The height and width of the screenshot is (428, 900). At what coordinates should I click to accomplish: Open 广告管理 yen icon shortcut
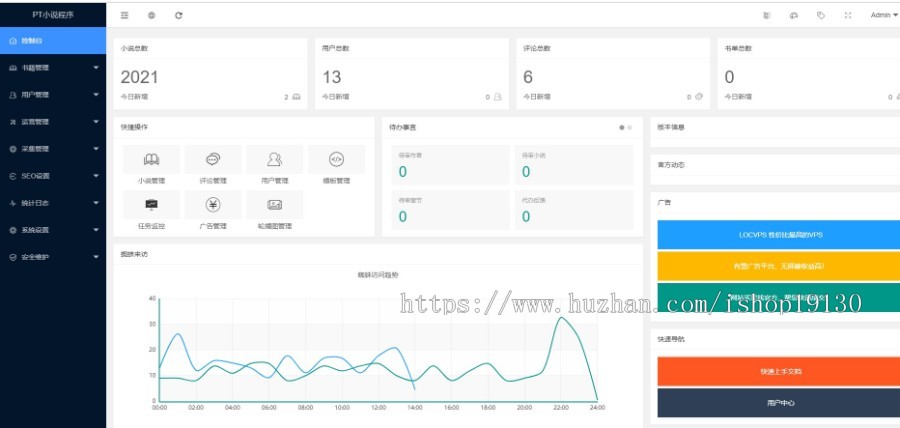(213, 205)
